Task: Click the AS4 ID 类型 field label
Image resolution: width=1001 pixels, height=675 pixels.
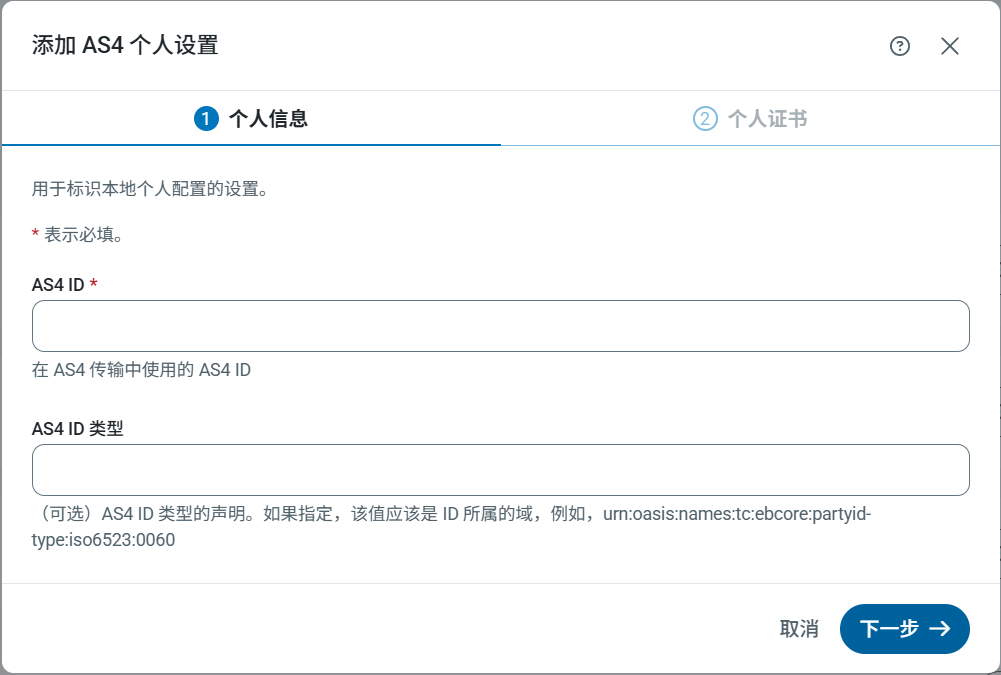Action: coord(77,429)
